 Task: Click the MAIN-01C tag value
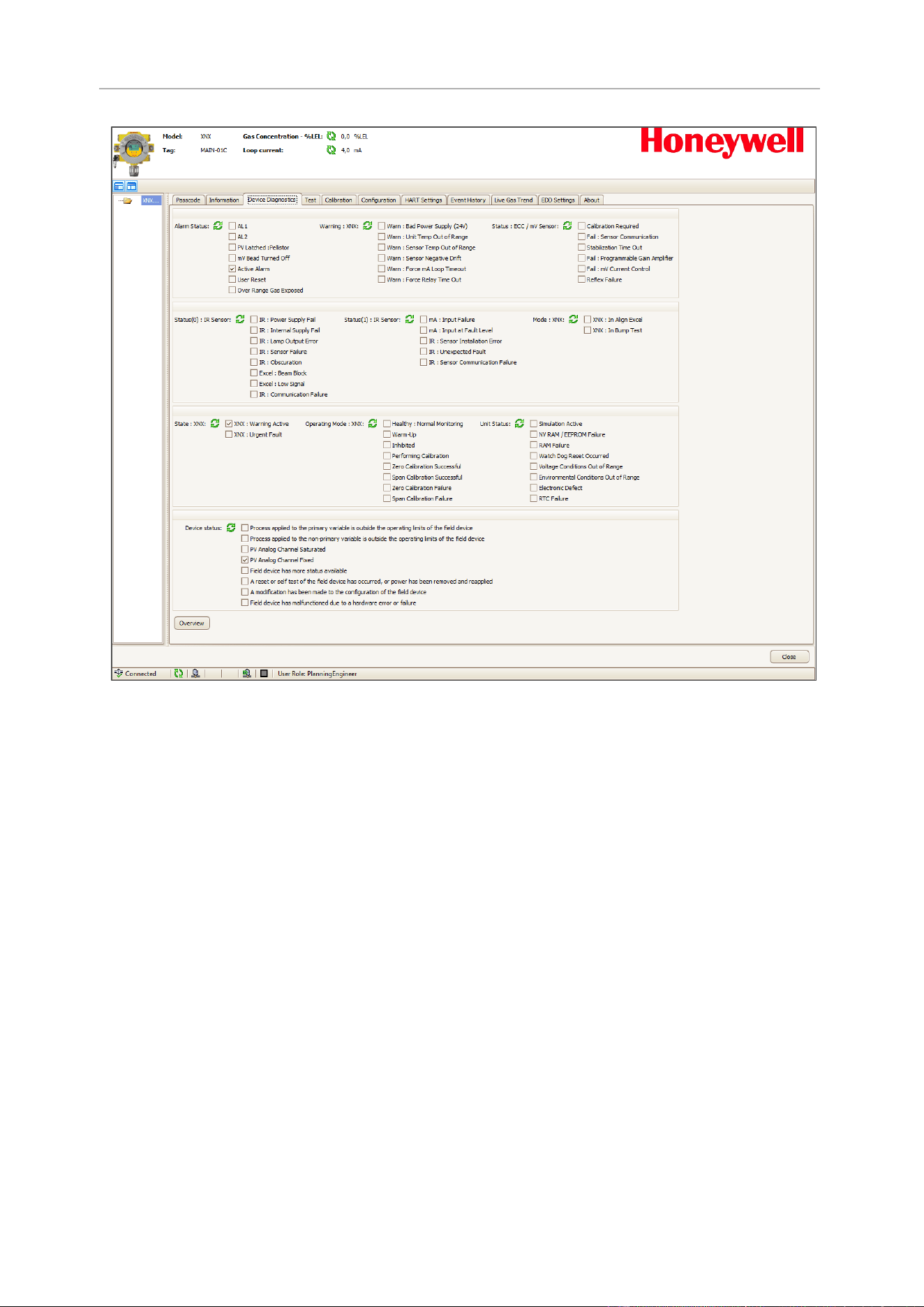[214, 150]
